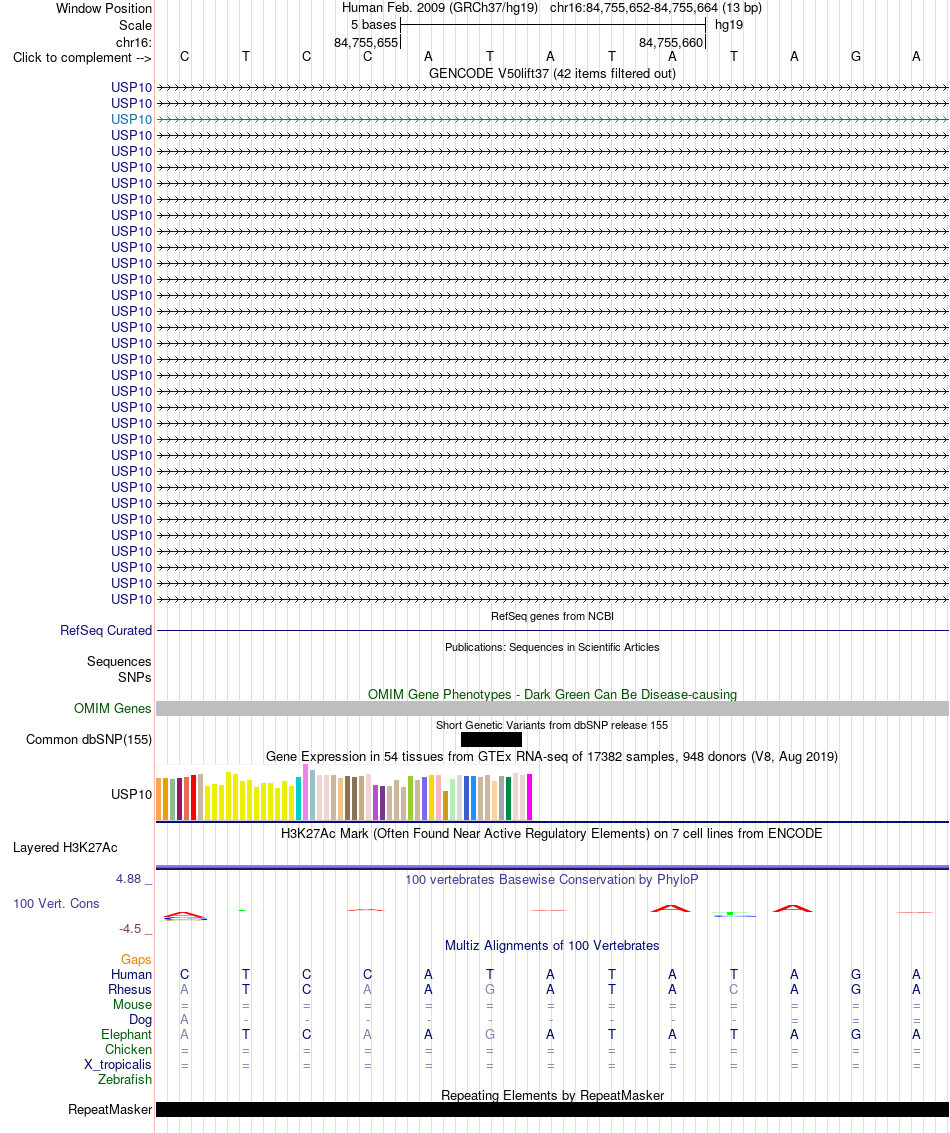The image size is (950, 1133).
Task: Click 'Repeating Elements by RepeatMasker' title
Action: 552,1095
